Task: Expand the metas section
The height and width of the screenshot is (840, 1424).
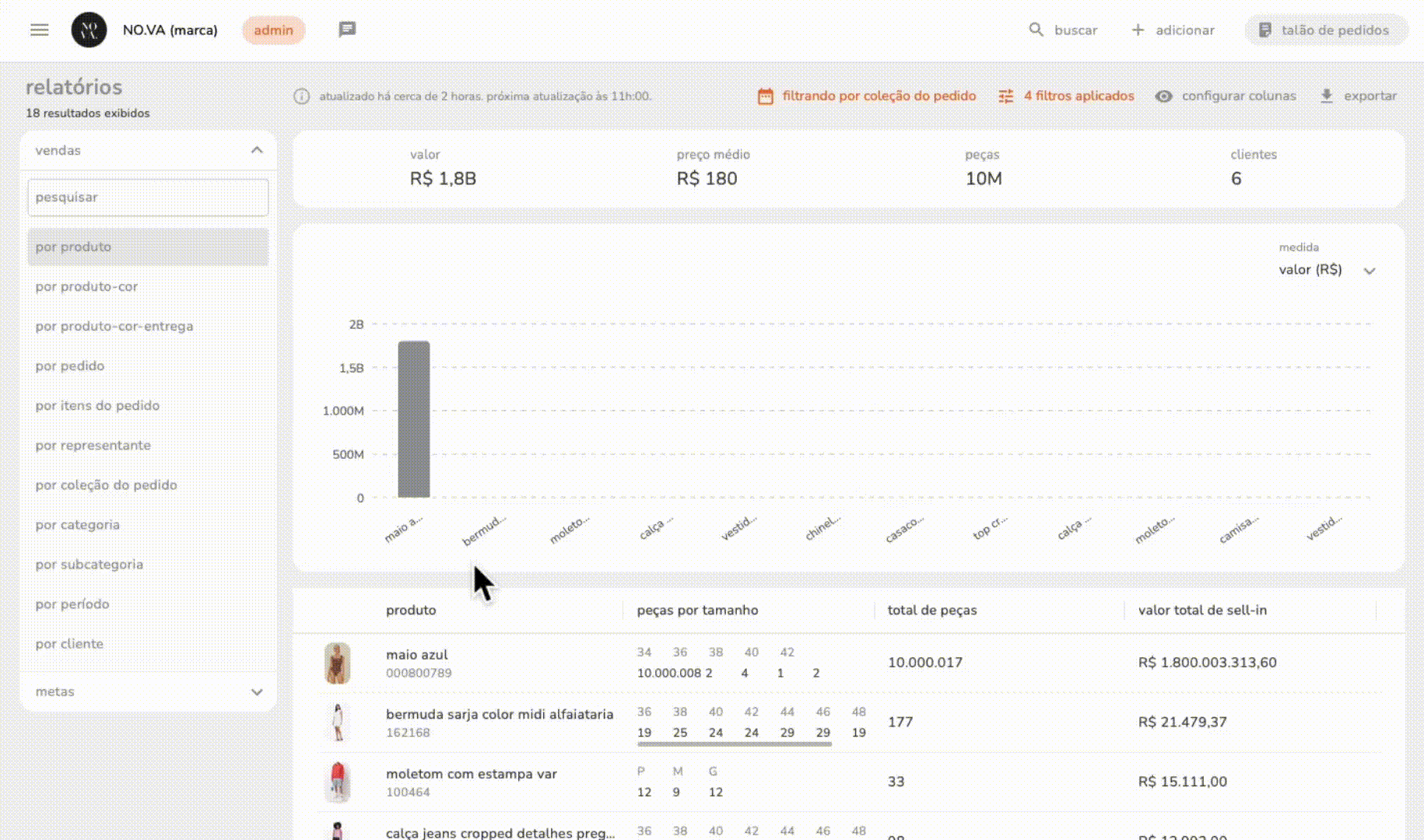Action: pyautogui.click(x=257, y=691)
